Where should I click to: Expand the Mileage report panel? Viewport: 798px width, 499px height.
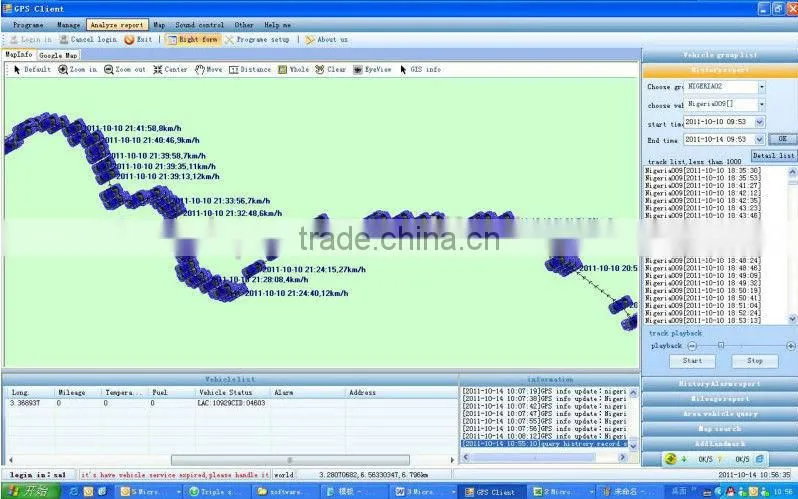(720, 399)
